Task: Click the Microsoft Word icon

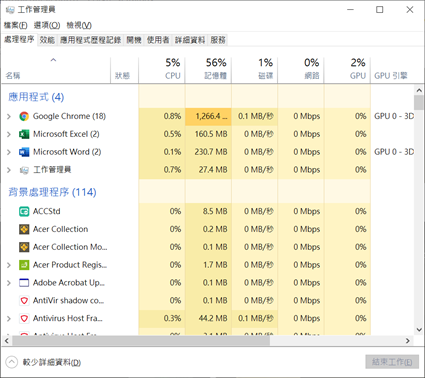Action: click(24, 152)
